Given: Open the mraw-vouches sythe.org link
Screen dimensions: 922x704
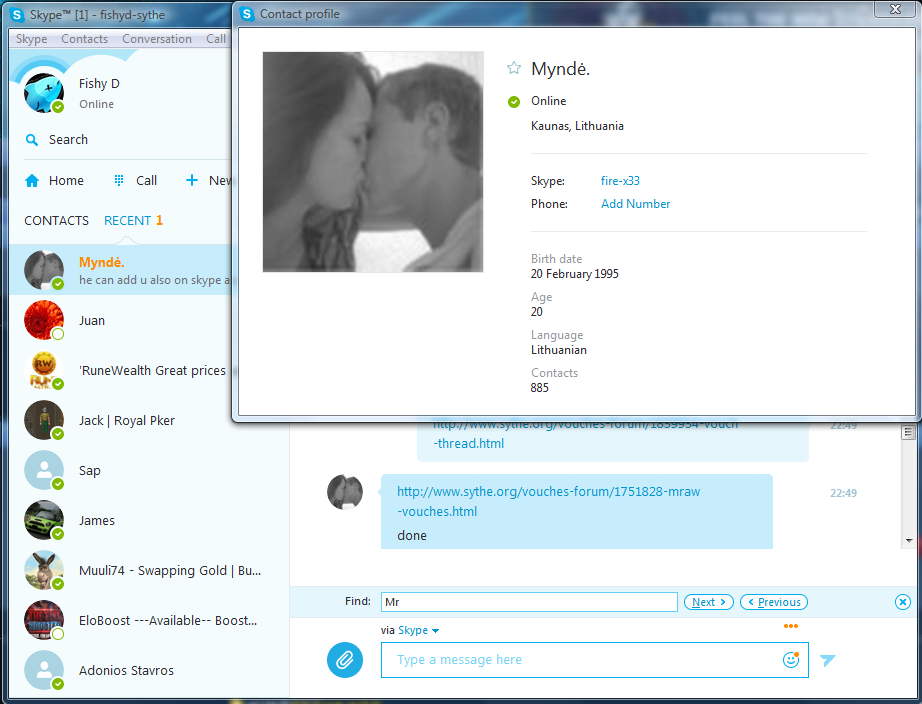Looking at the screenshot, I should pyautogui.click(x=549, y=501).
